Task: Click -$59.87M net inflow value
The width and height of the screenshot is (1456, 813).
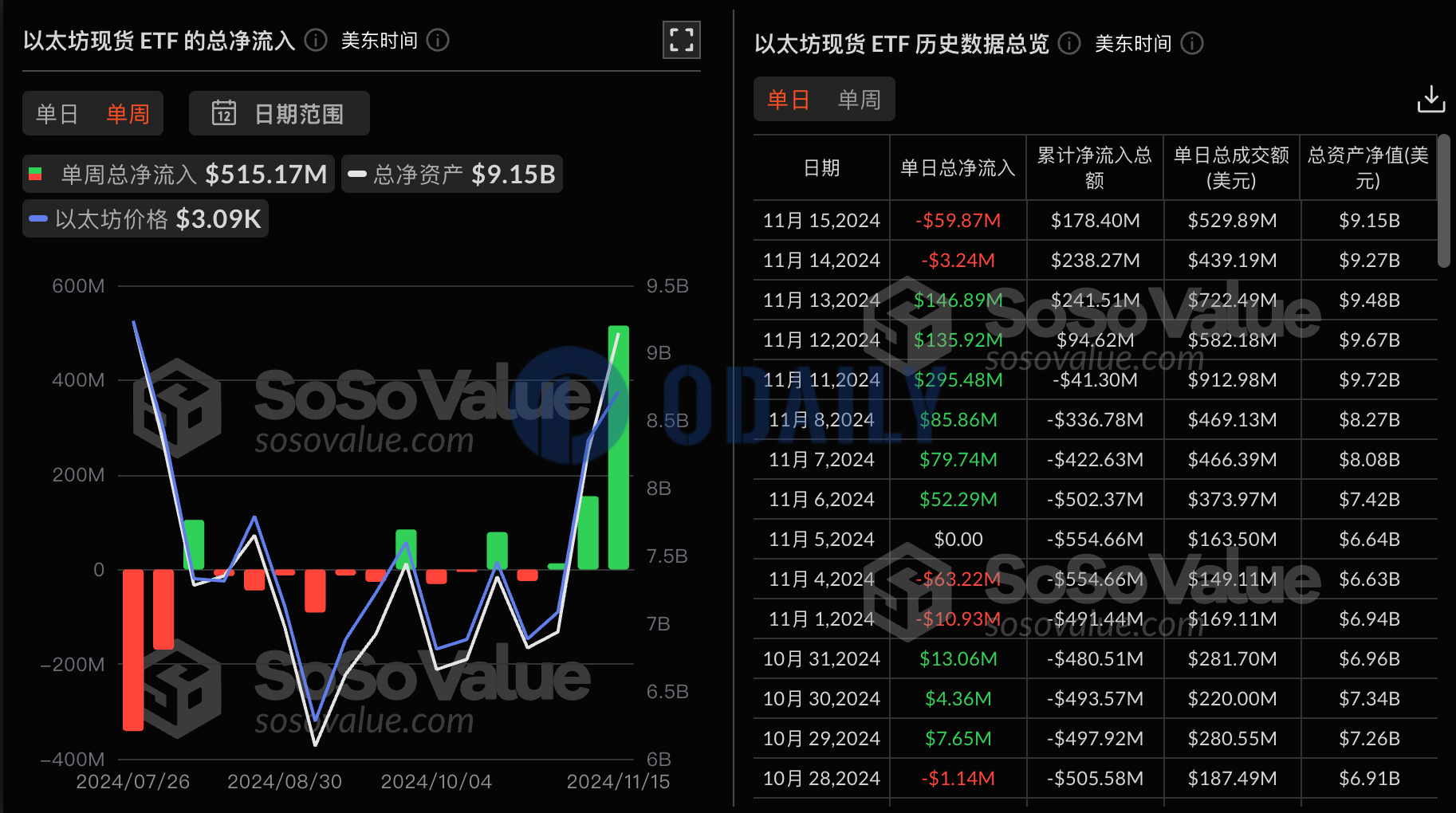Action: click(x=958, y=220)
